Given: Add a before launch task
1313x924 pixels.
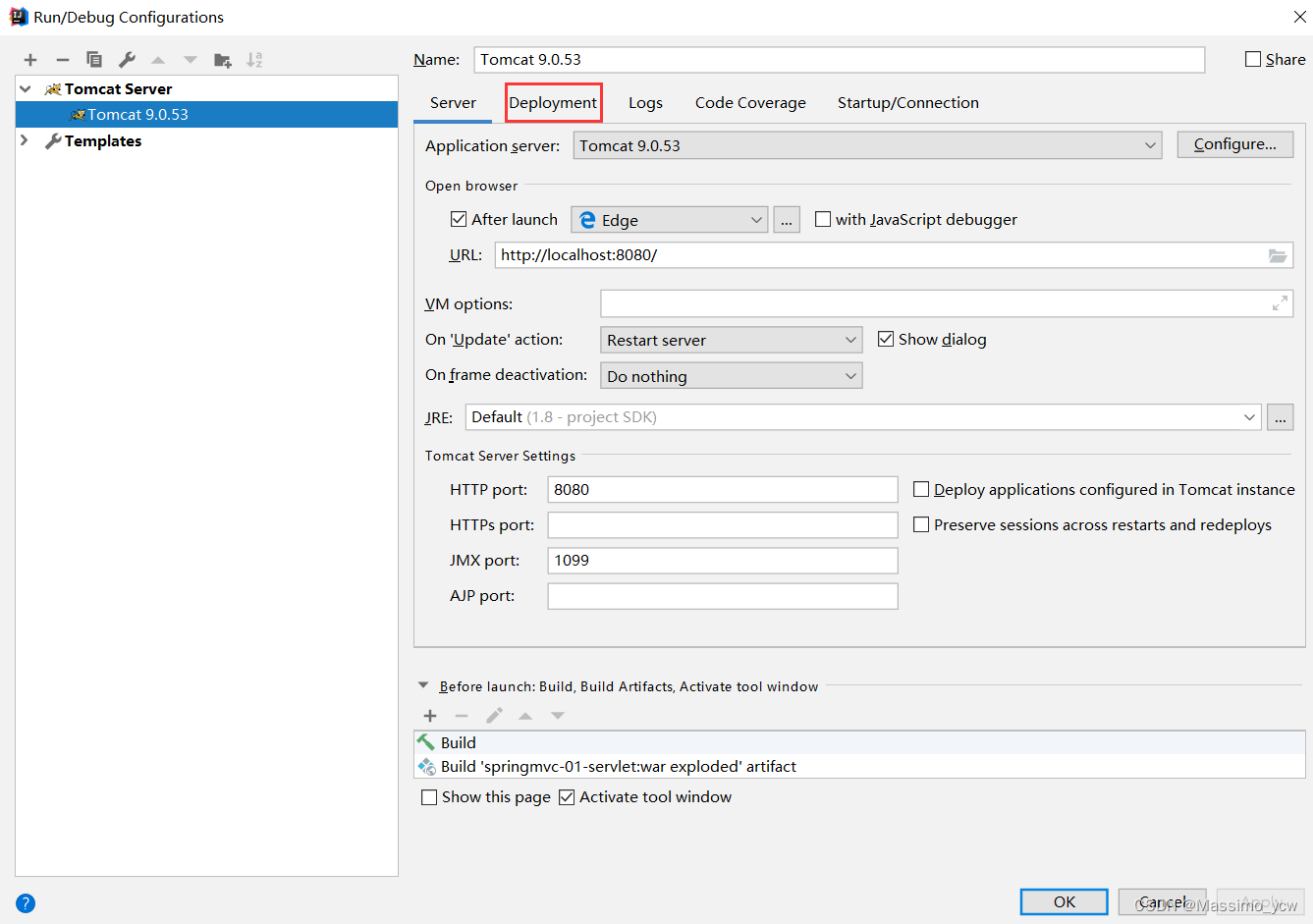Looking at the screenshot, I should (x=430, y=716).
